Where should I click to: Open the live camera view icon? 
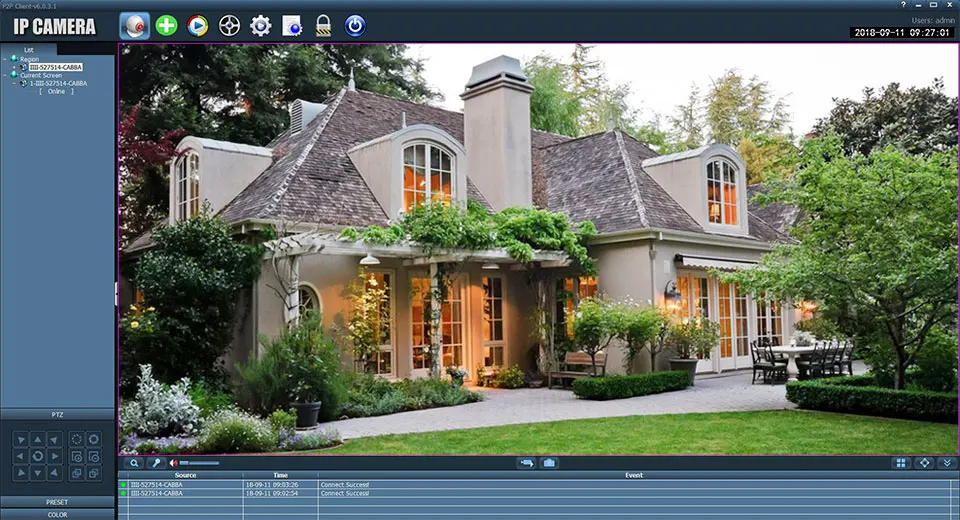pos(134,25)
